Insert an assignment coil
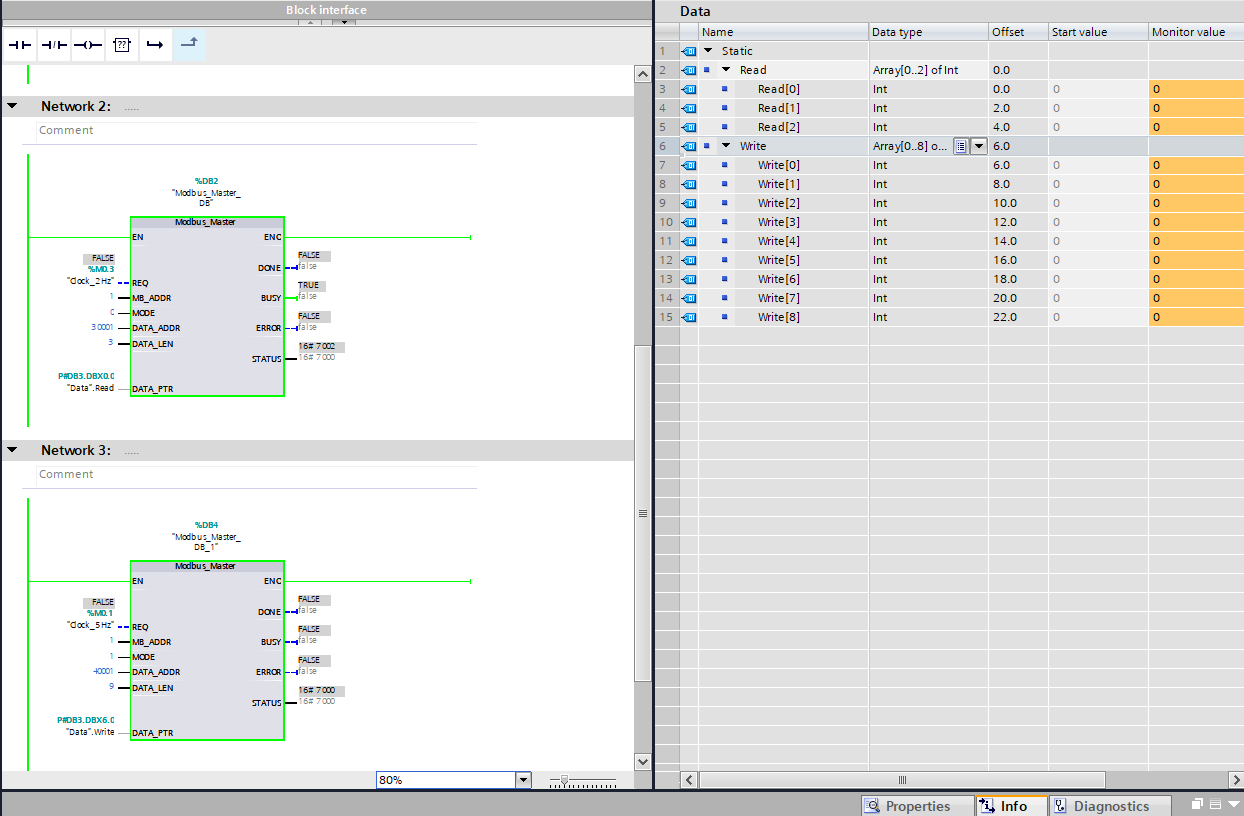 [88, 46]
